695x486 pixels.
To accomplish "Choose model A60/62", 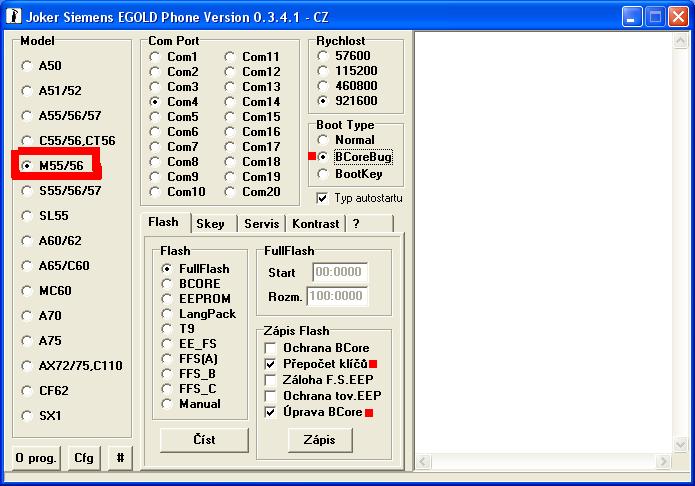I will tap(27, 241).
